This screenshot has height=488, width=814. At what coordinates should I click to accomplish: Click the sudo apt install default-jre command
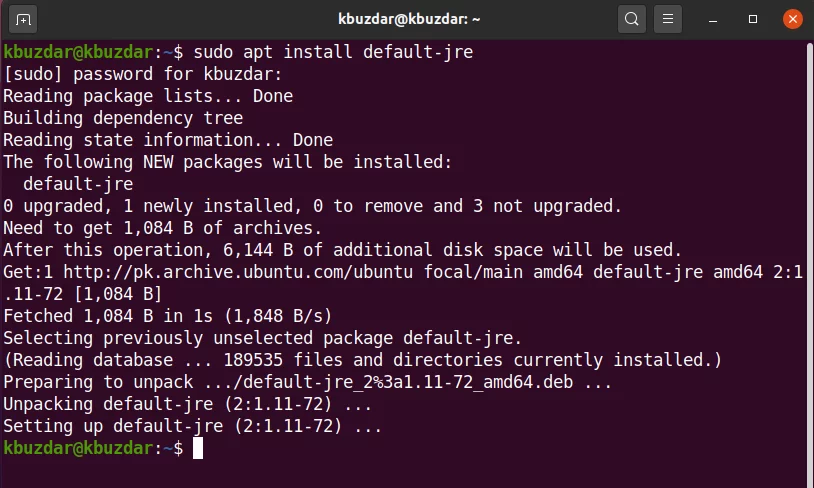pyautogui.click(x=333, y=52)
